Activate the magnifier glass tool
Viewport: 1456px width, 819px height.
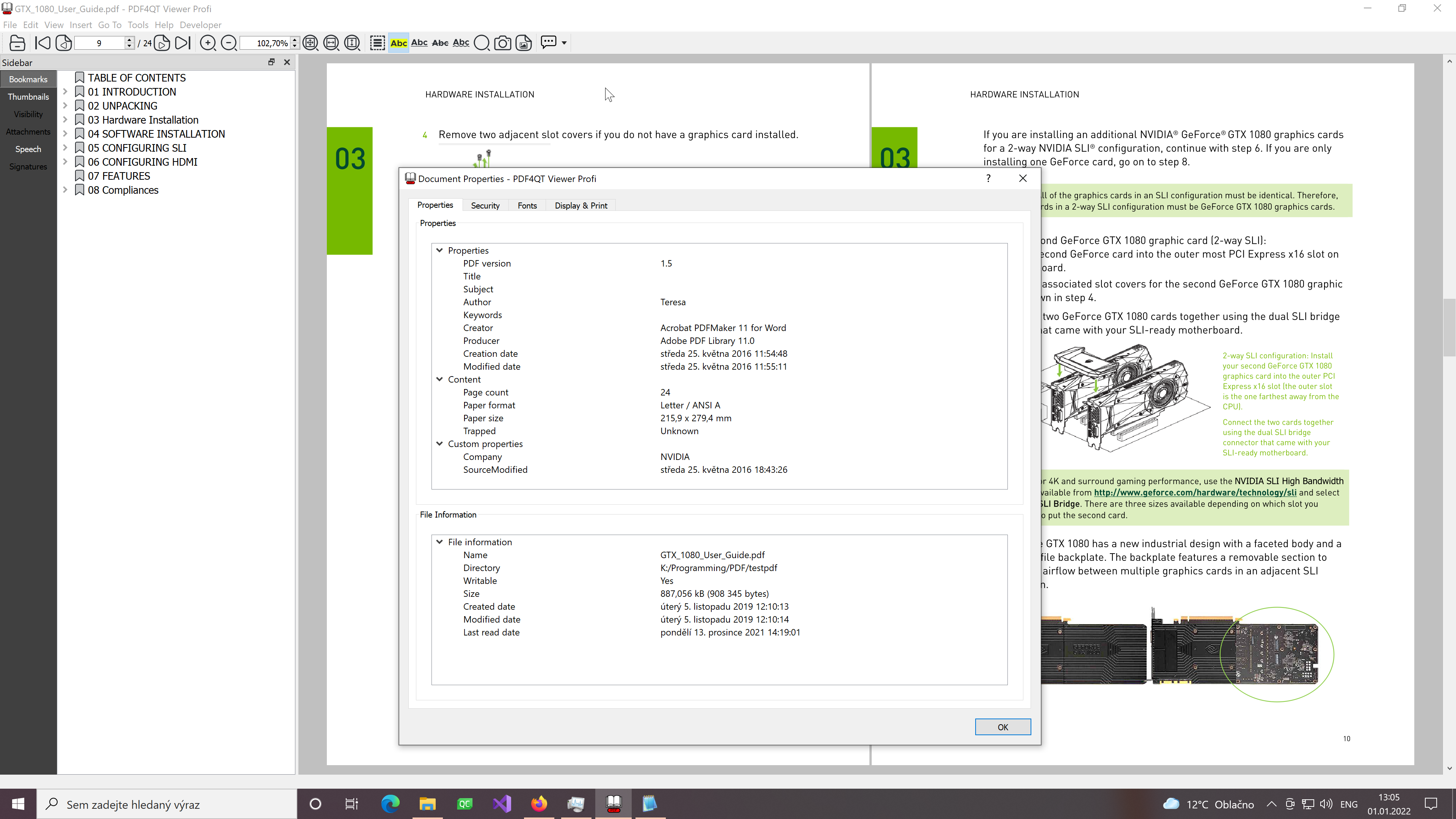tap(482, 43)
